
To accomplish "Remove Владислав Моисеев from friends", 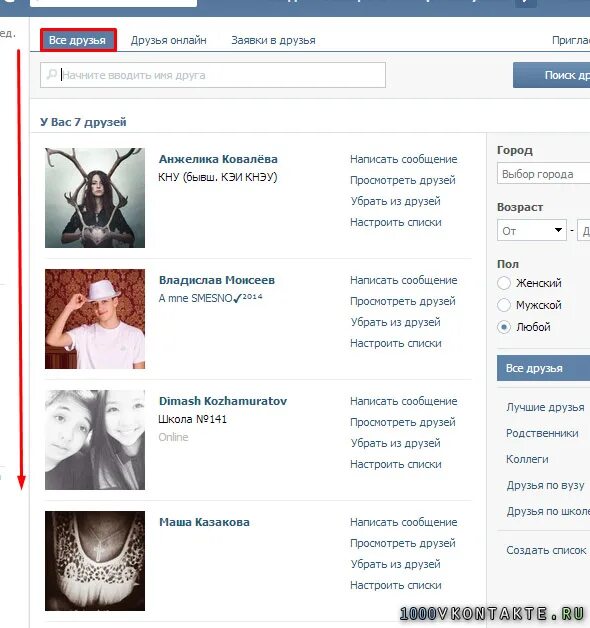I will coord(395,322).
